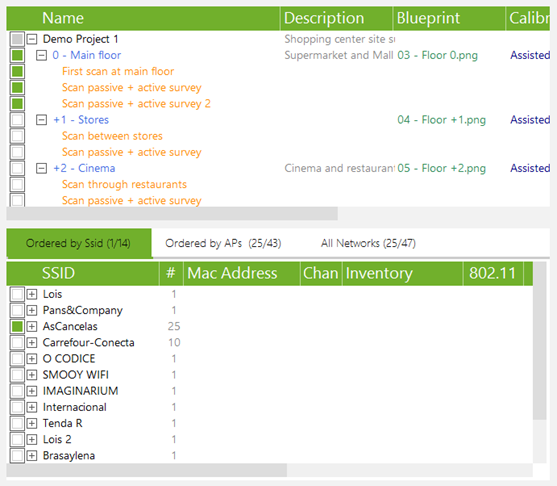Check the Pans&Company SSID checkbox
This screenshot has height=486, width=557.
(x=17, y=310)
